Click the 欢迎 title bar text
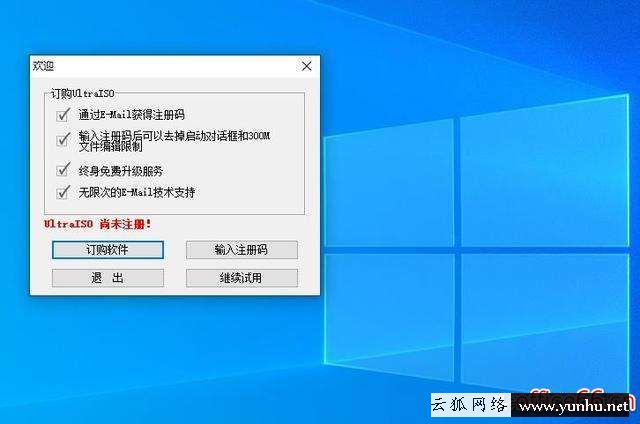Screen dimensions: 640x424 43,66
